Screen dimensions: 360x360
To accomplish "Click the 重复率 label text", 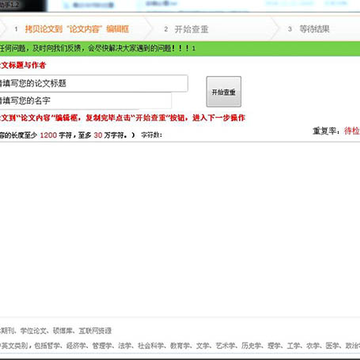I will [327, 131].
